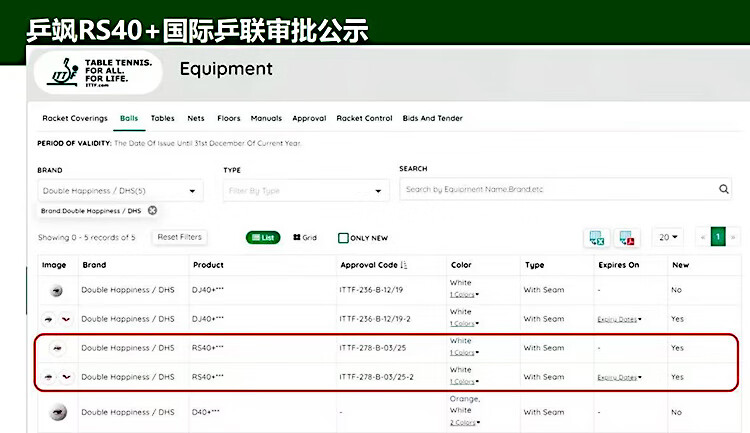The height and width of the screenshot is (433, 750).
Task: Open the Filter By Type dropdown
Action: point(305,190)
